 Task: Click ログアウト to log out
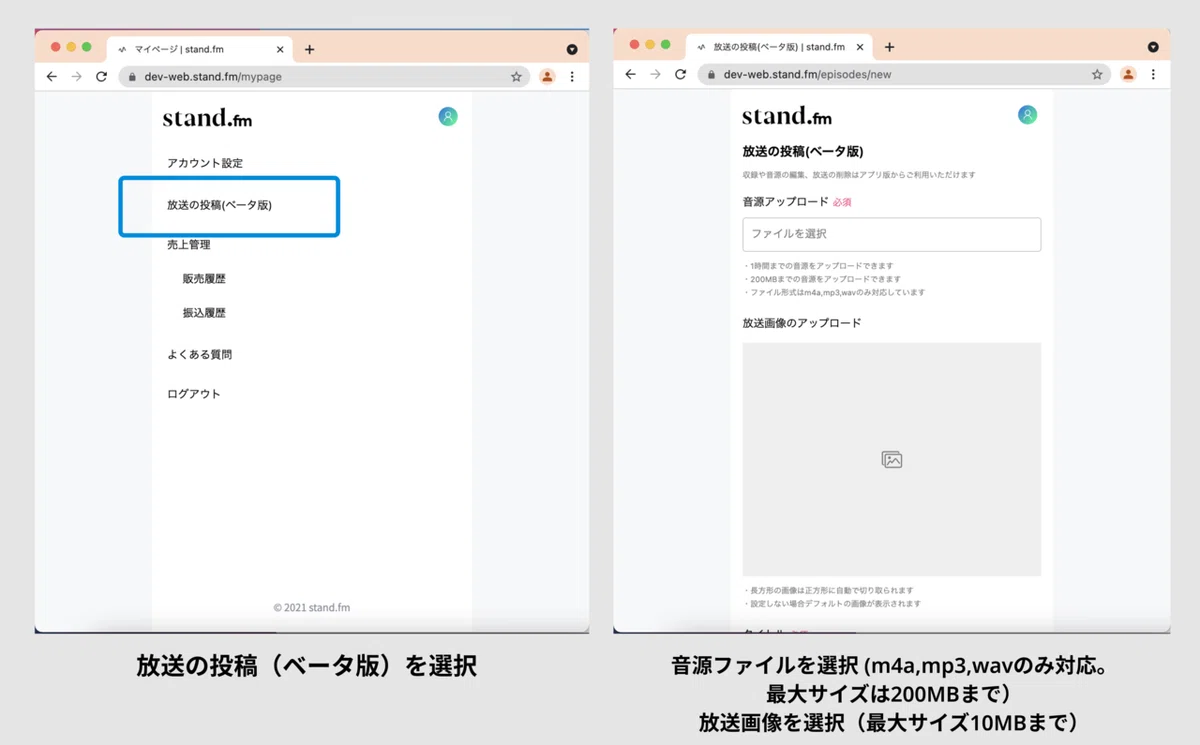[193, 394]
